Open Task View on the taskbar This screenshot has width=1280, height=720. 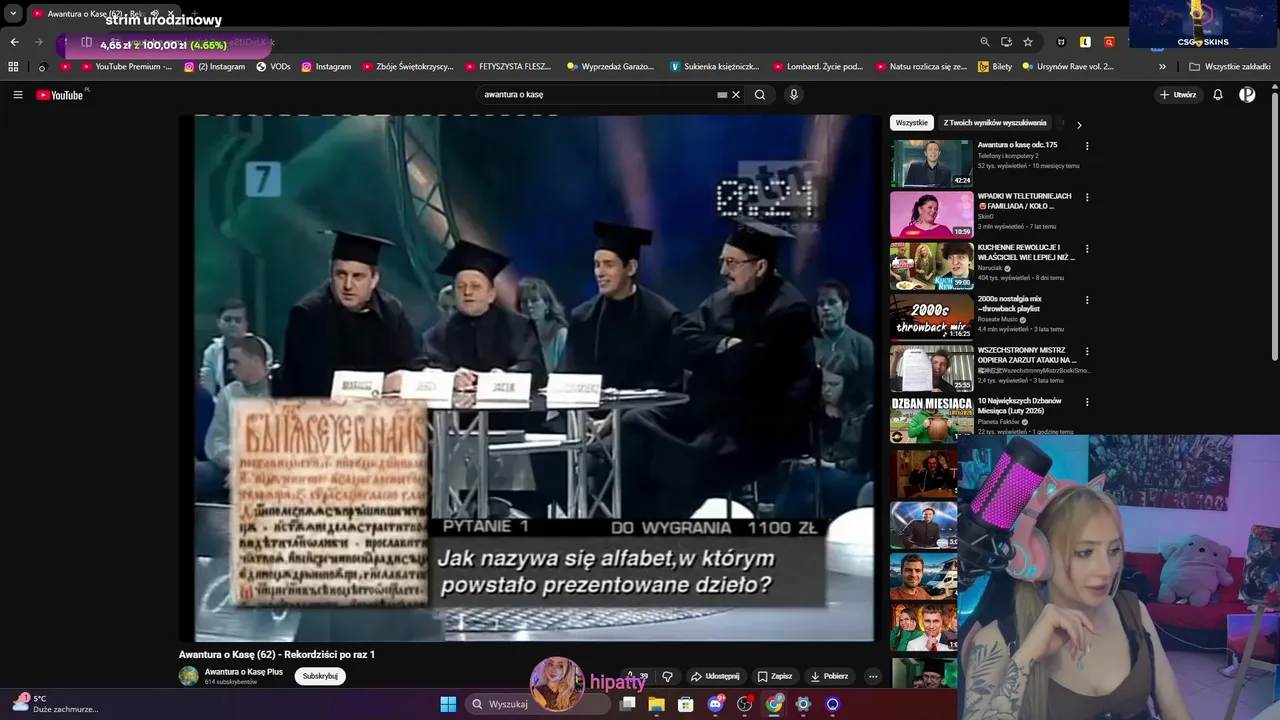click(628, 704)
